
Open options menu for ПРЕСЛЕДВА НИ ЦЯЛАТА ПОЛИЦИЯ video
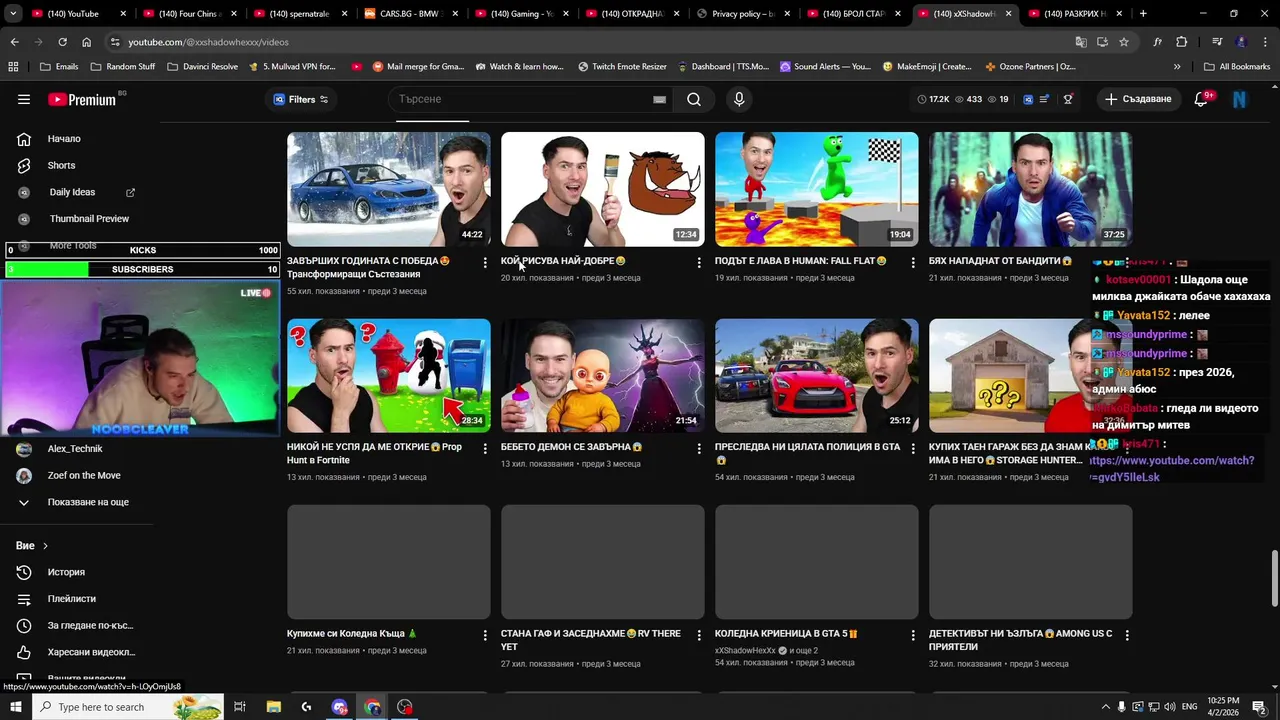913,448
